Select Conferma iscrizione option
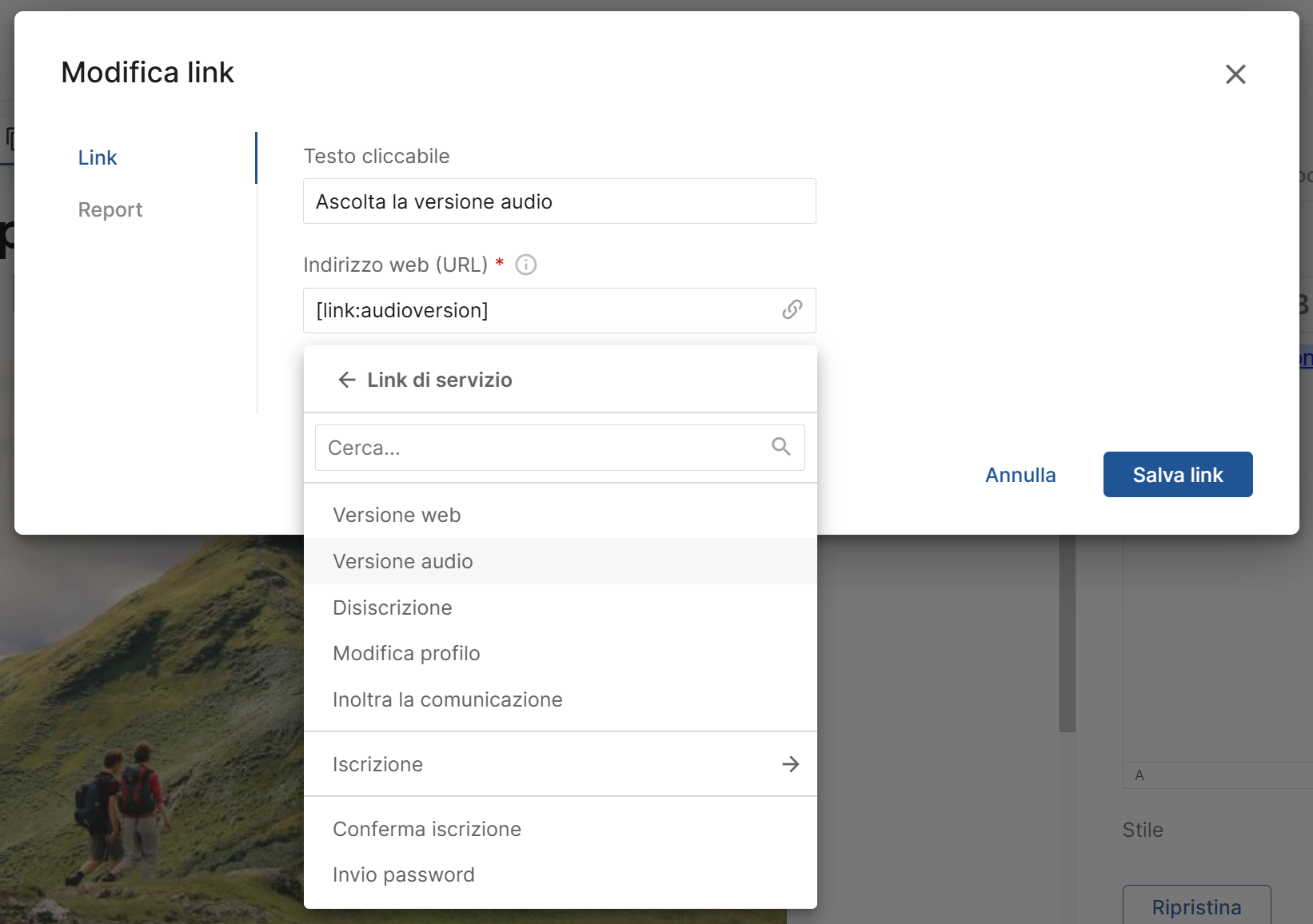The width and height of the screenshot is (1313, 924). tap(426, 829)
